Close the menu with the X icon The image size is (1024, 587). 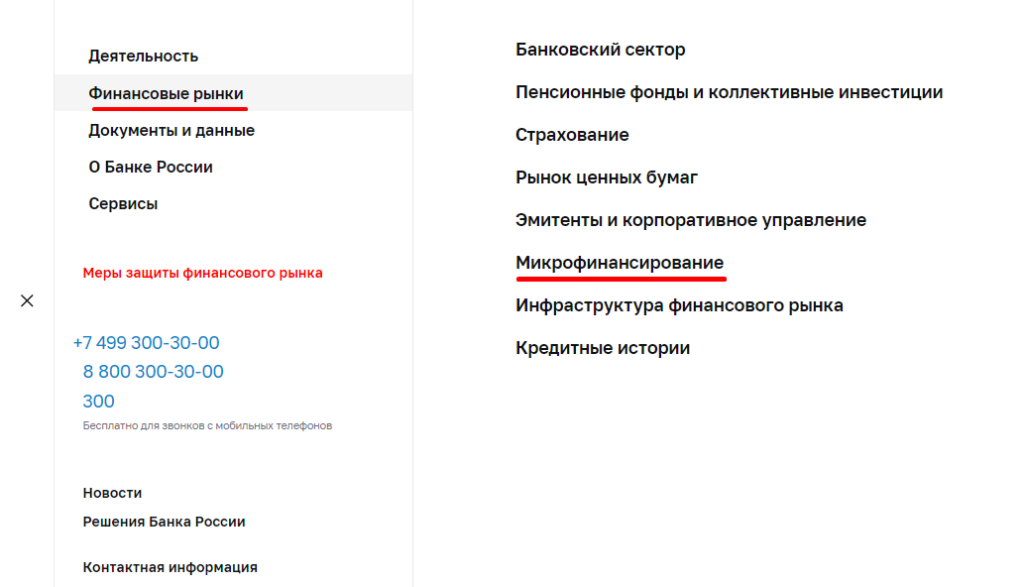pos(27,301)
